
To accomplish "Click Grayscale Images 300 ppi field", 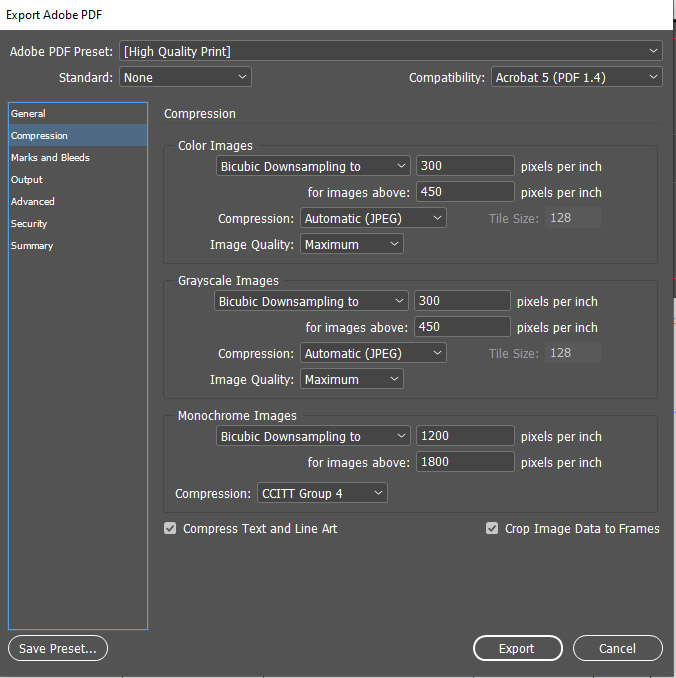I will tap(462, 301).
